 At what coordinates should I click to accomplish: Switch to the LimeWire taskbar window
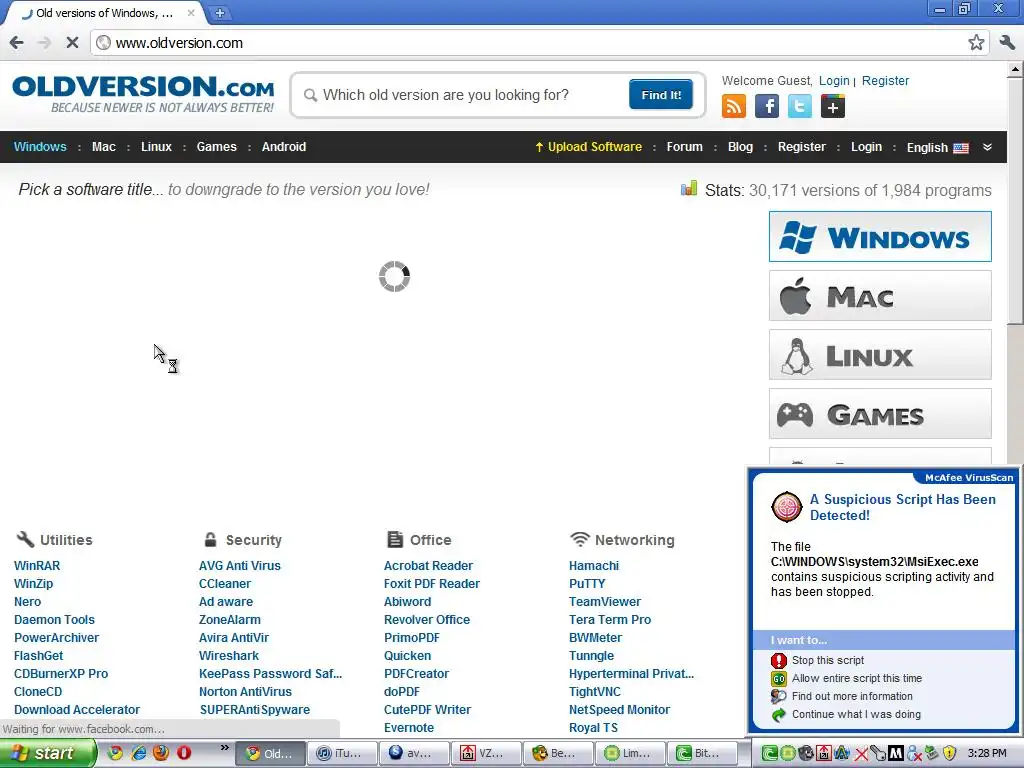630,753
